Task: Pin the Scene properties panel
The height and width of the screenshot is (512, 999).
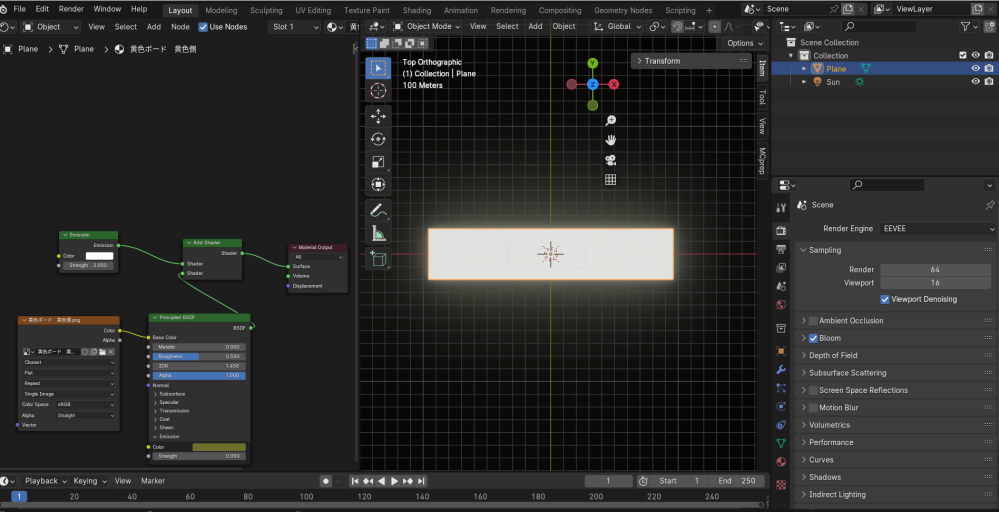Action: click(989, 205)
